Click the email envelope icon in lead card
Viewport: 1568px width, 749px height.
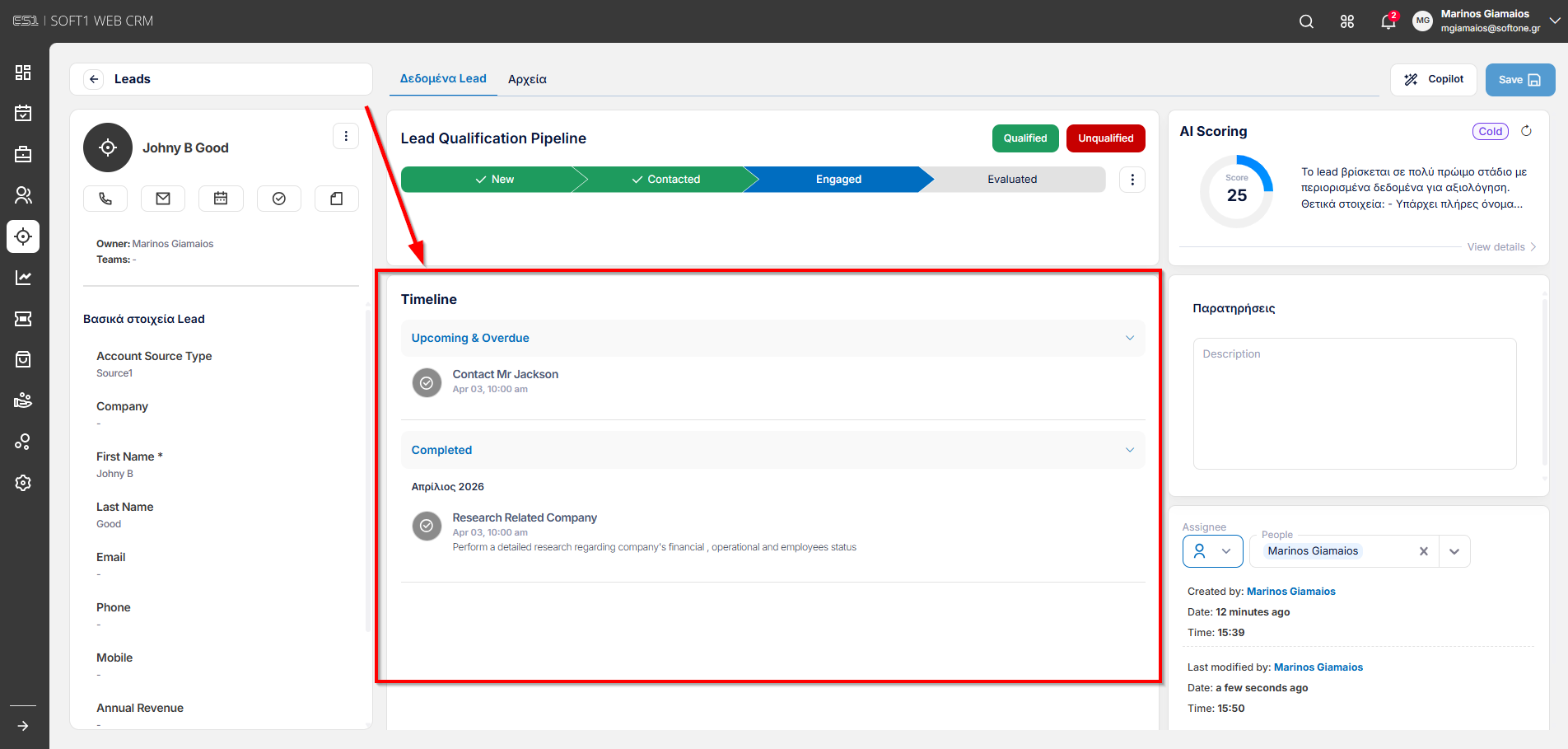pos(163,199)
